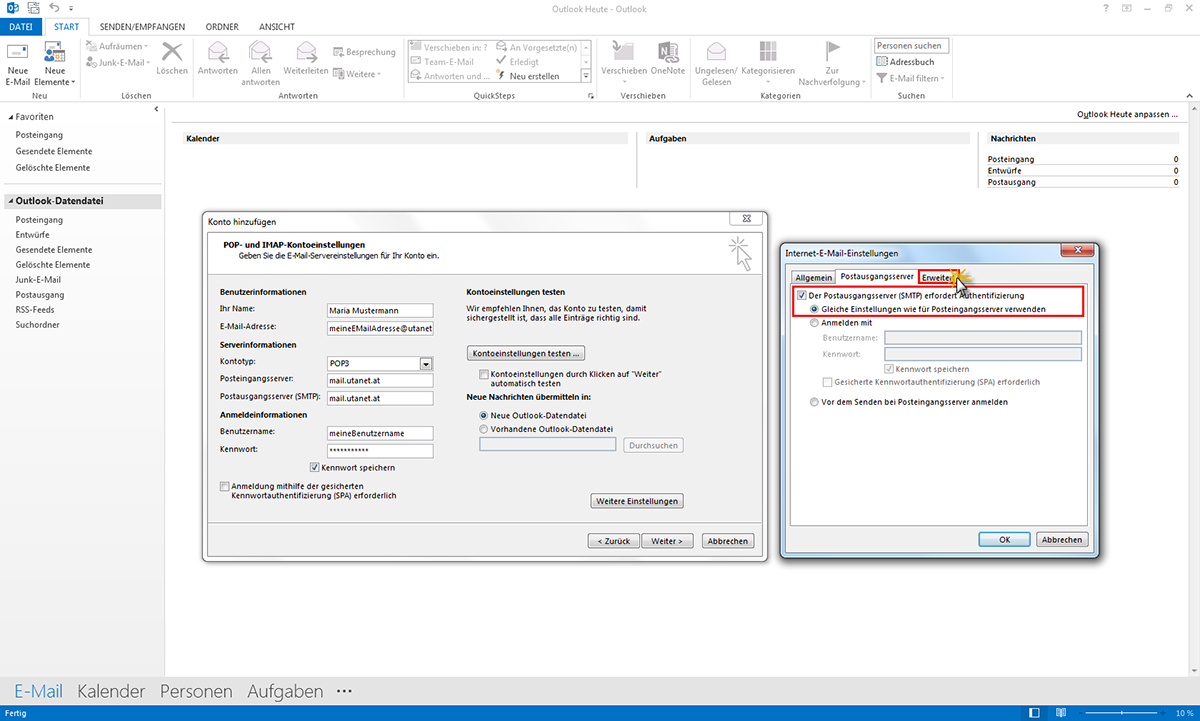
Task: Select Vor dem Senden bei Posteingangsserver anmelden
Action: (x=814, y=402)
